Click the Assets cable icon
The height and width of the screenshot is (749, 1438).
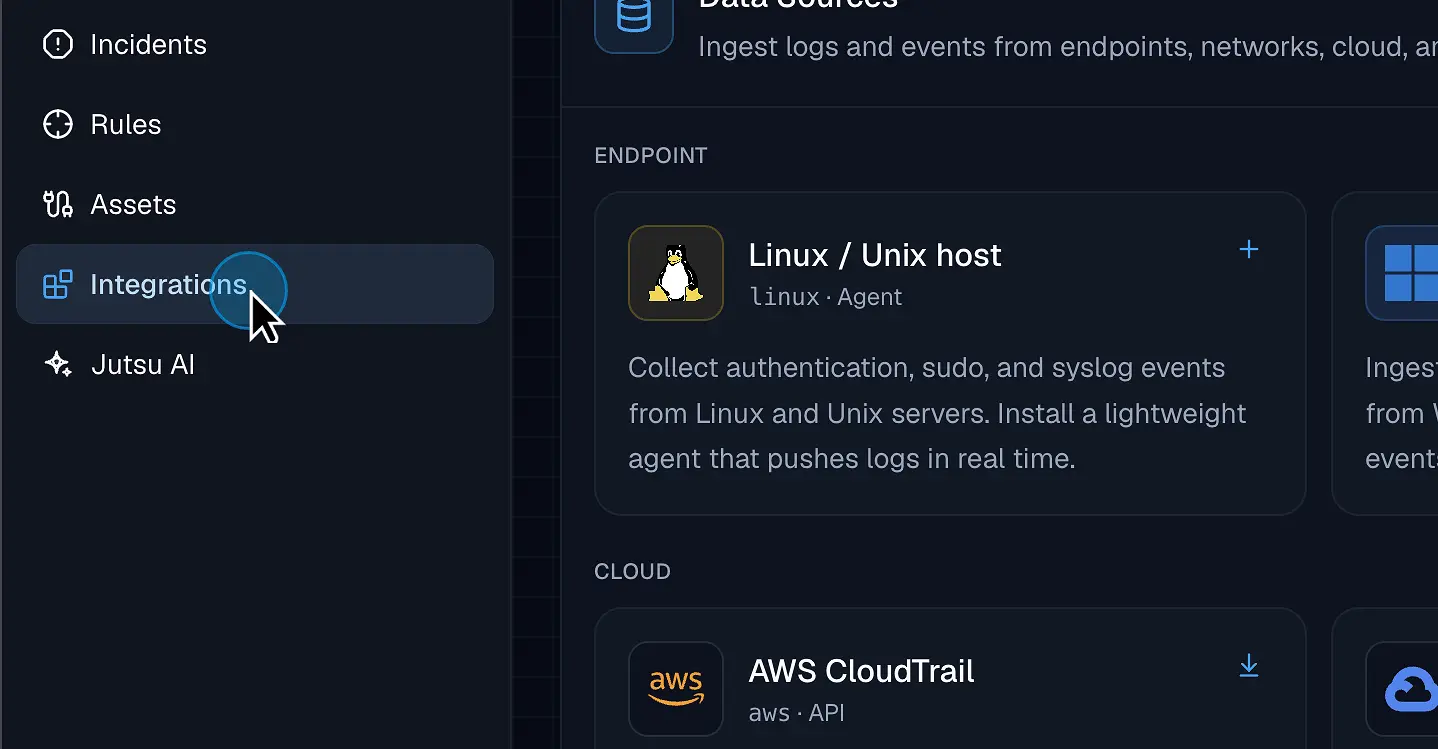coord(58,205)
